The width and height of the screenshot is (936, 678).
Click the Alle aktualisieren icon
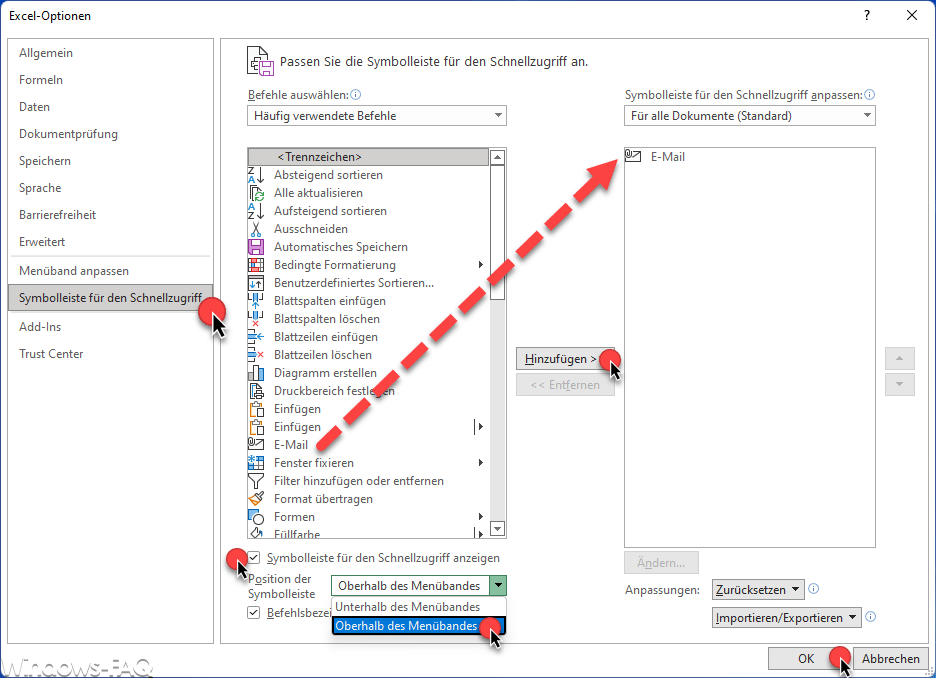tap(255, 193)
